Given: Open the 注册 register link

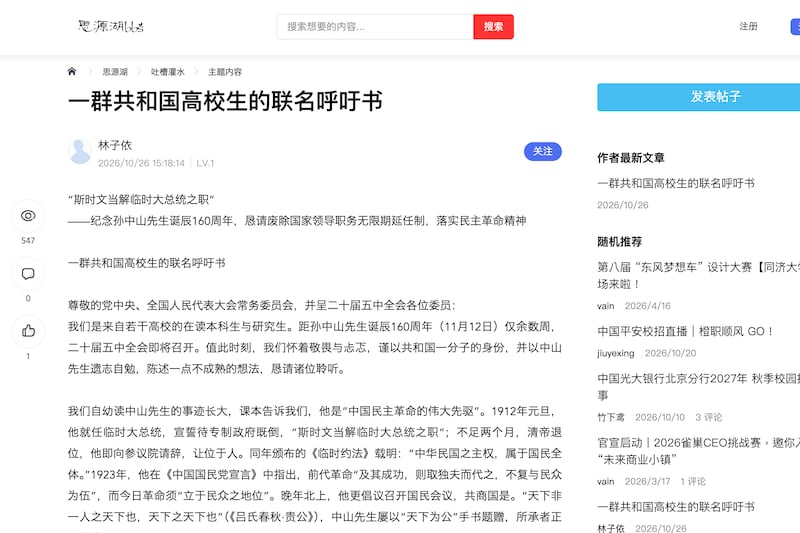Looking at the screenshot, I should point(748,26).
